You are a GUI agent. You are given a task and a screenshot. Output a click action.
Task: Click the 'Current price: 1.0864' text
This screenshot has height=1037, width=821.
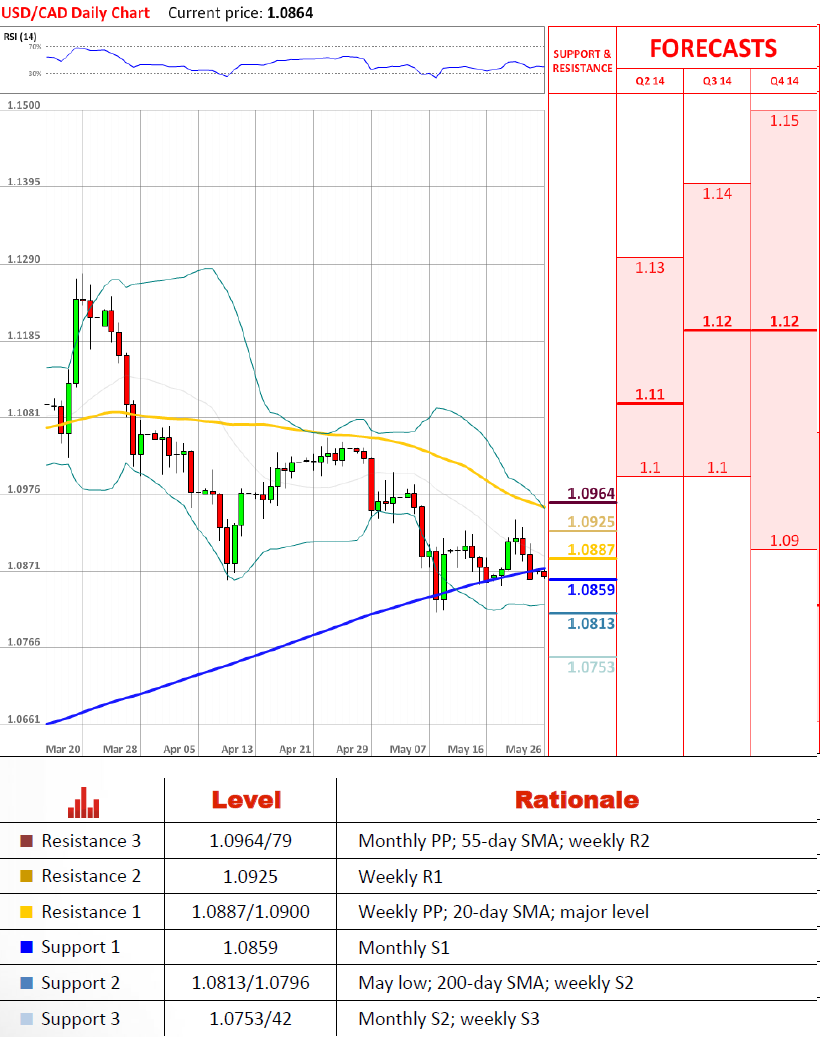pyautogui.click(x=241, y=13)
